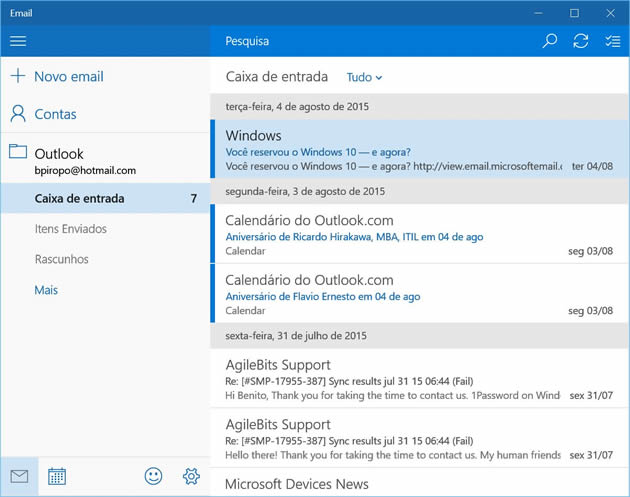This screenshot has width=630, height=497.
Task: Maximize the Email window
Action: 575,13
